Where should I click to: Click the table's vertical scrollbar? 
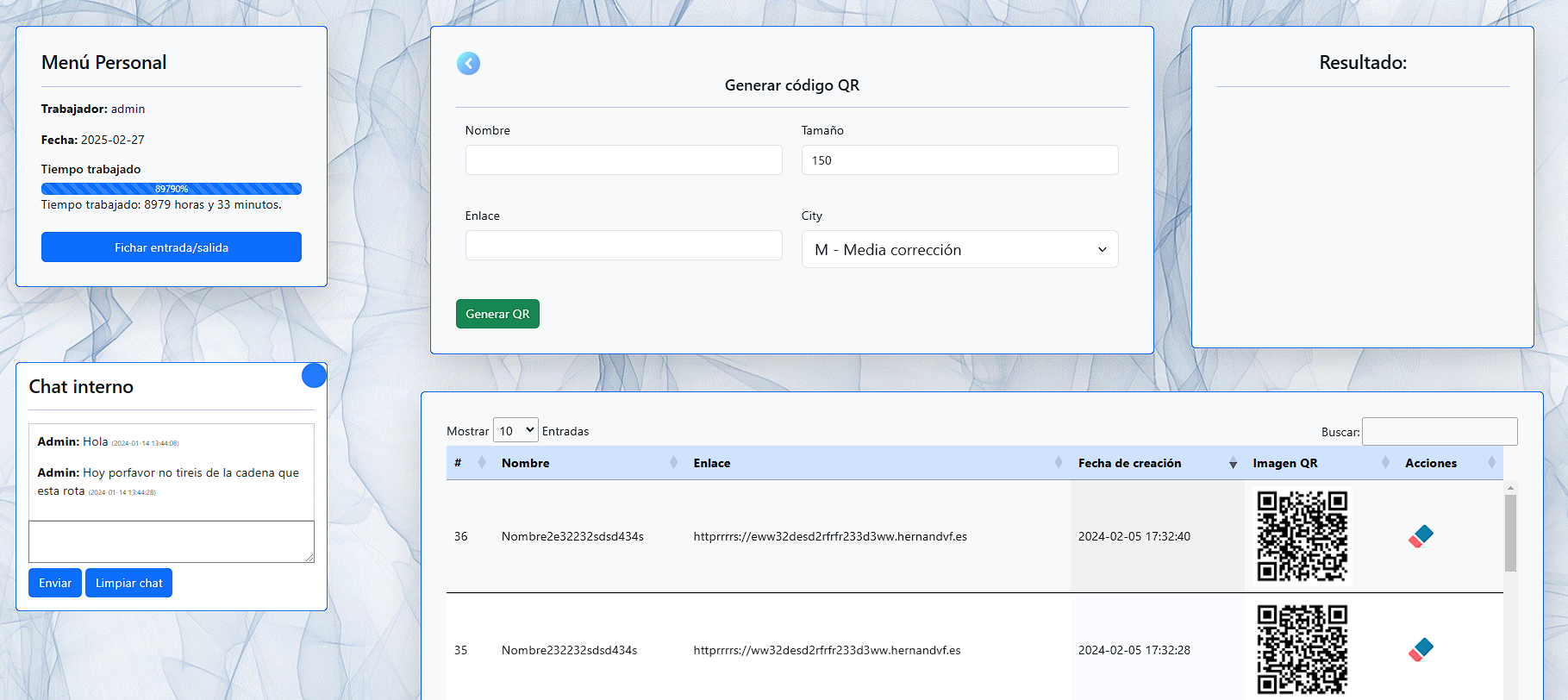1510,534
